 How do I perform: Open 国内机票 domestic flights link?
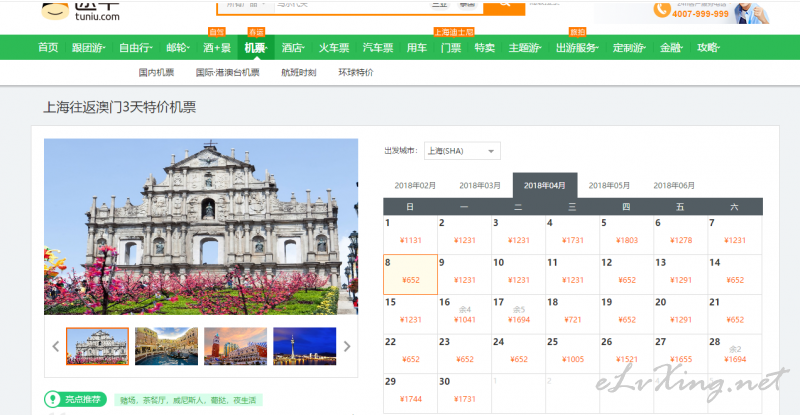coord(156,72)
